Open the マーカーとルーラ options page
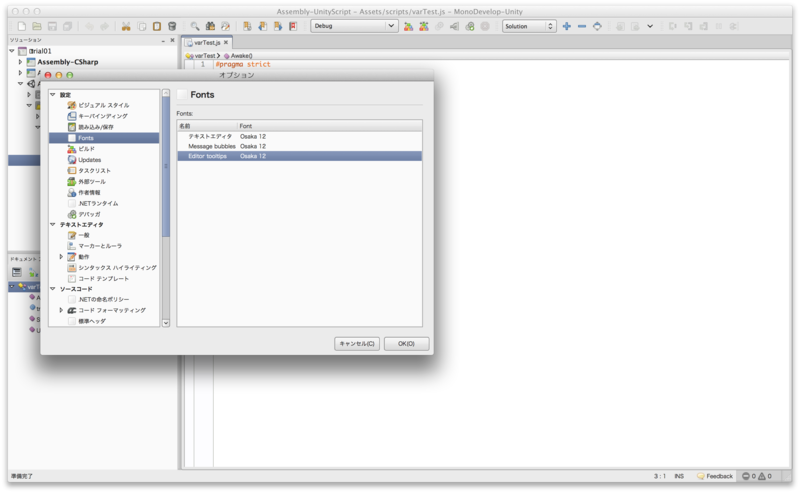The image size is (800, 493). pyautogui.click(x=99, y=246)
